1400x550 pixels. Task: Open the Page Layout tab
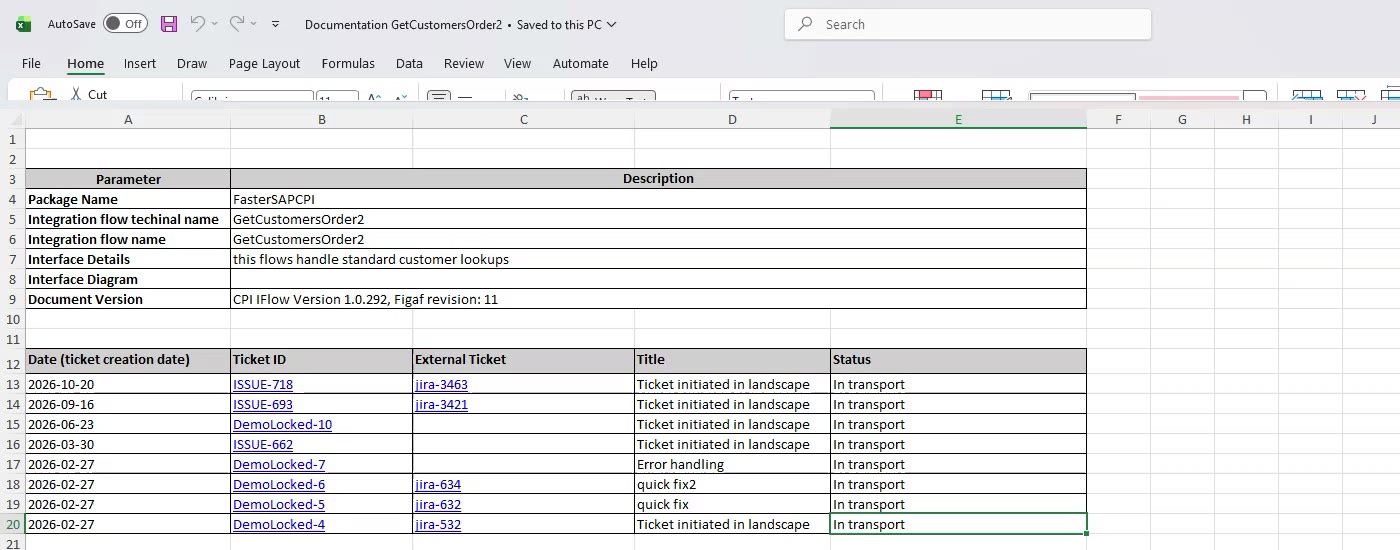[264, 63]
